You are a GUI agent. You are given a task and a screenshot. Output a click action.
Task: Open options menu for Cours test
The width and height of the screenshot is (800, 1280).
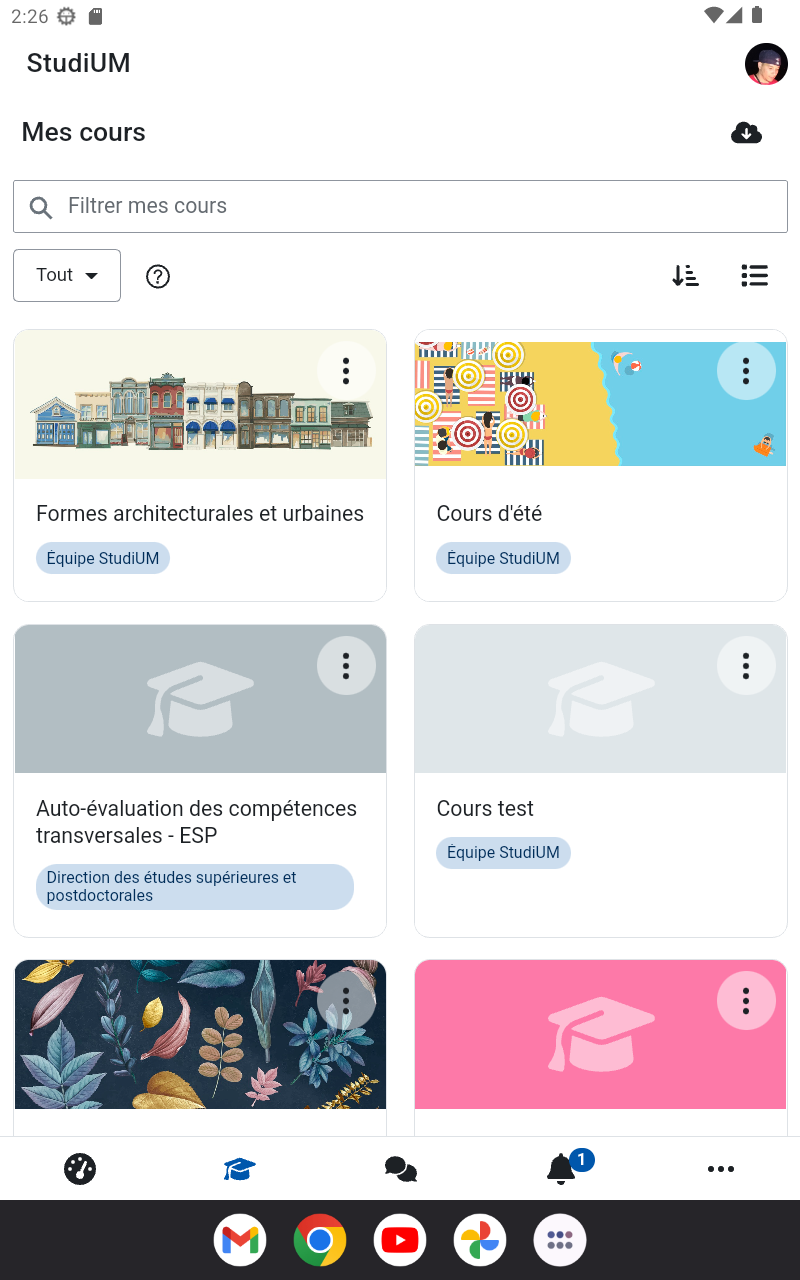click(746, 666)
